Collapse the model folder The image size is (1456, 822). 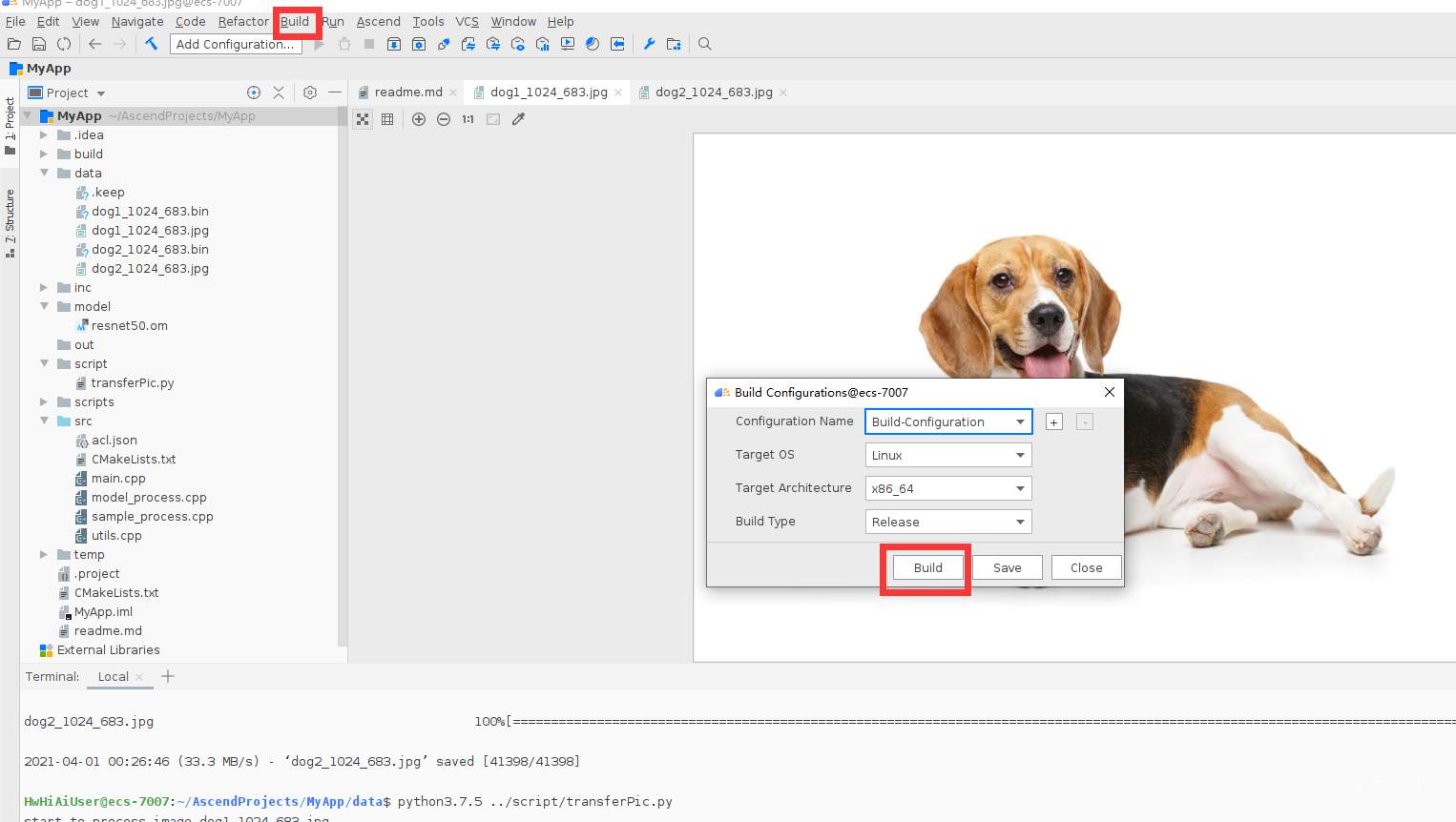tap(44, 306)
